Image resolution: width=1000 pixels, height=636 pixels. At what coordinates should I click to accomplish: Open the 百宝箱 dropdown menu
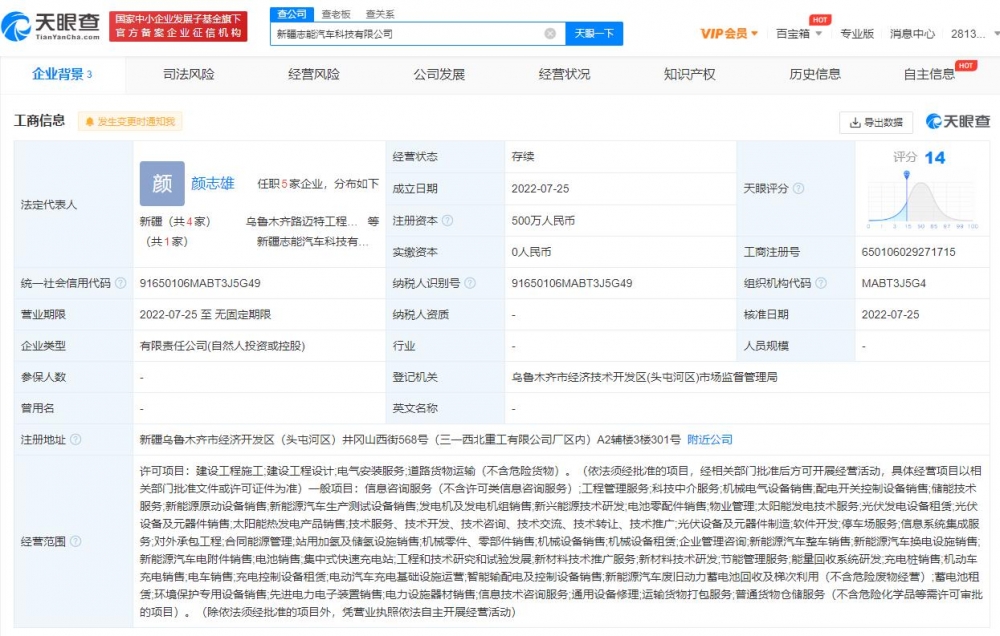(x=799, y=34)
